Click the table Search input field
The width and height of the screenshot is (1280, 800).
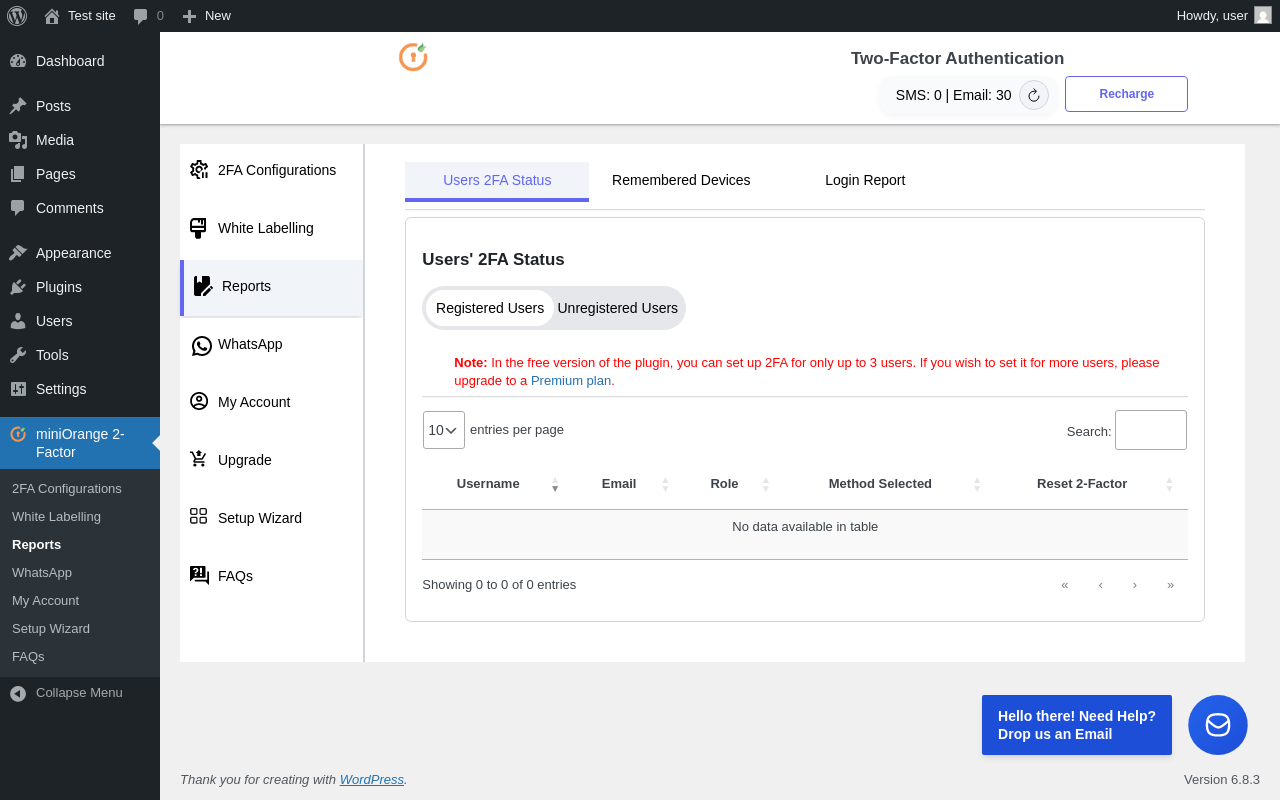tap(1150, 430)
